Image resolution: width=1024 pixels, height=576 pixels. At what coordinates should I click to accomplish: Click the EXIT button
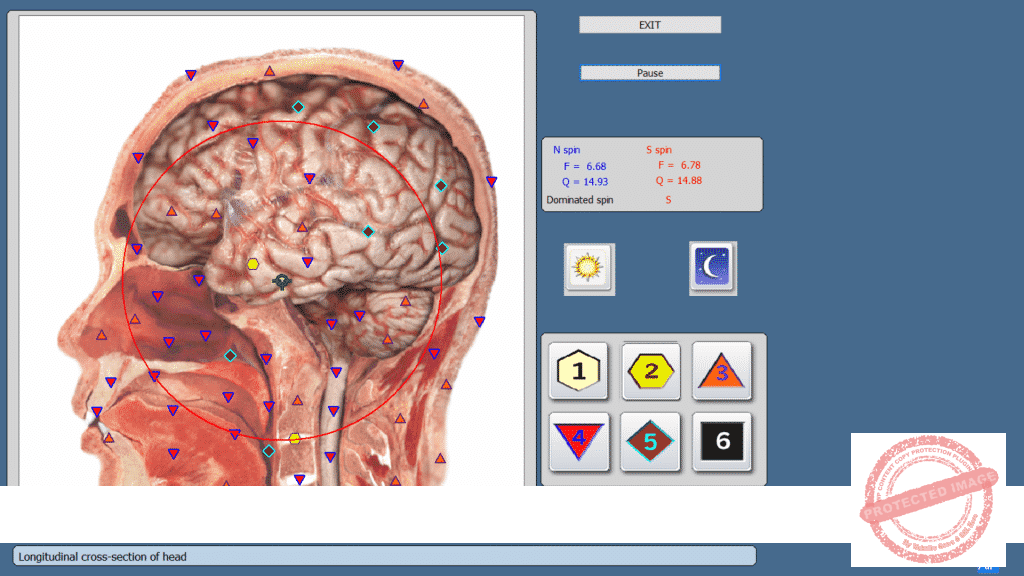pos(650,25)
